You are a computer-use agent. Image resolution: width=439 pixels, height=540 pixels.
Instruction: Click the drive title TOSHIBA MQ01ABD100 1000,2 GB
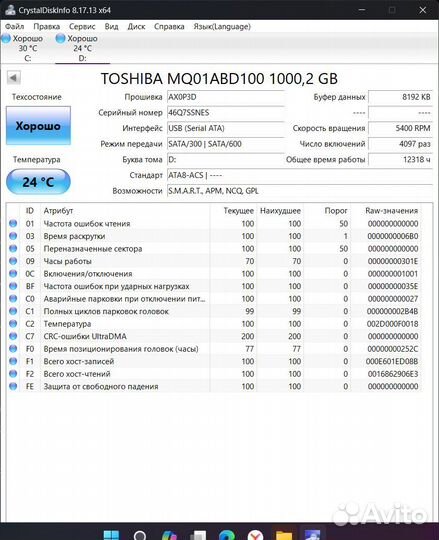219,79
